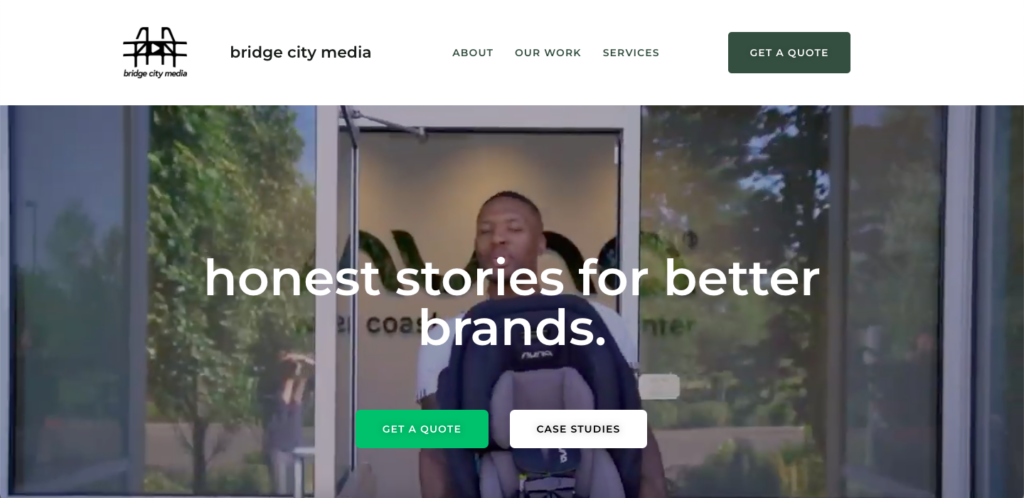Click the play triangle inside the bridge logo
1024x498 pixels.
157,48
